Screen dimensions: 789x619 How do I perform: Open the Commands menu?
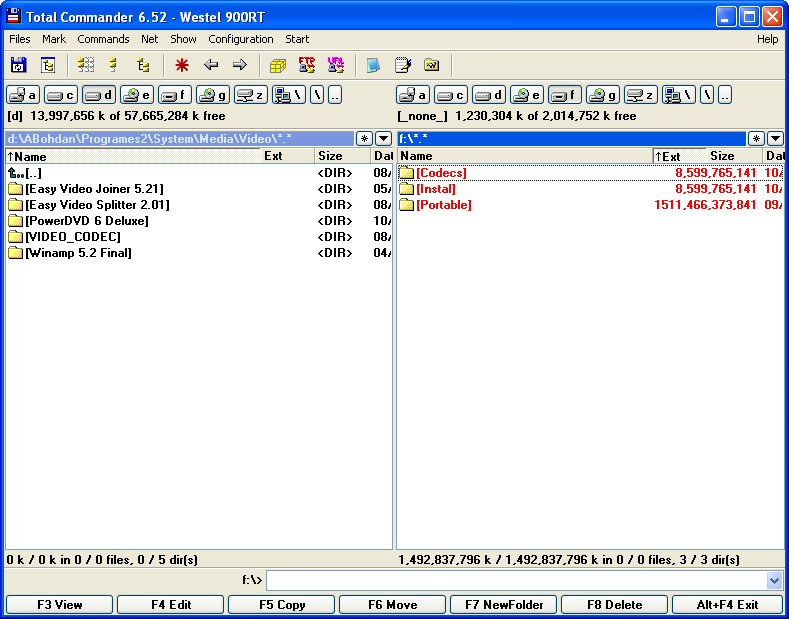tap(103, 39)
